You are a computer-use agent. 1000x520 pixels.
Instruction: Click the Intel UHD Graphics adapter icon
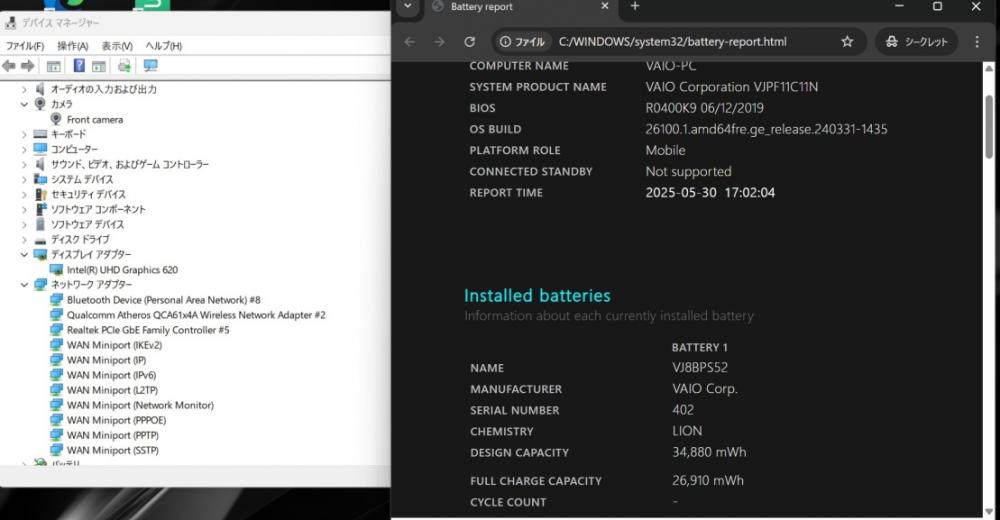(x=56, y=270)
